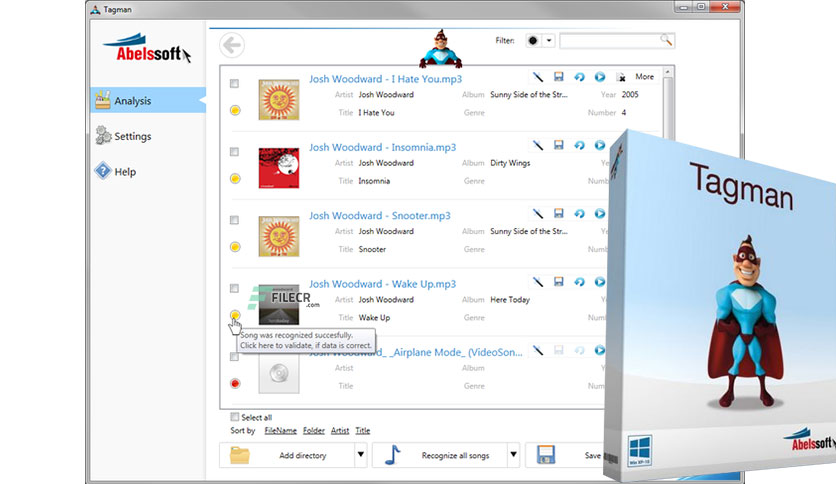
Task: Click remove file icon for I Hate You.mp3
Action: [620, 77]
